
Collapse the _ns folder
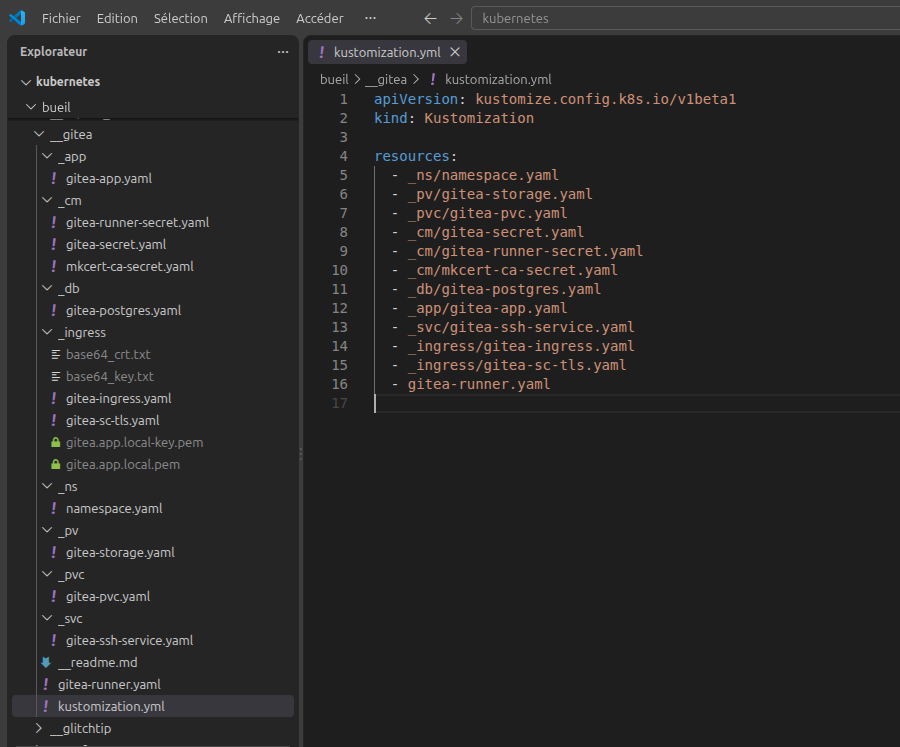[48, 486]
